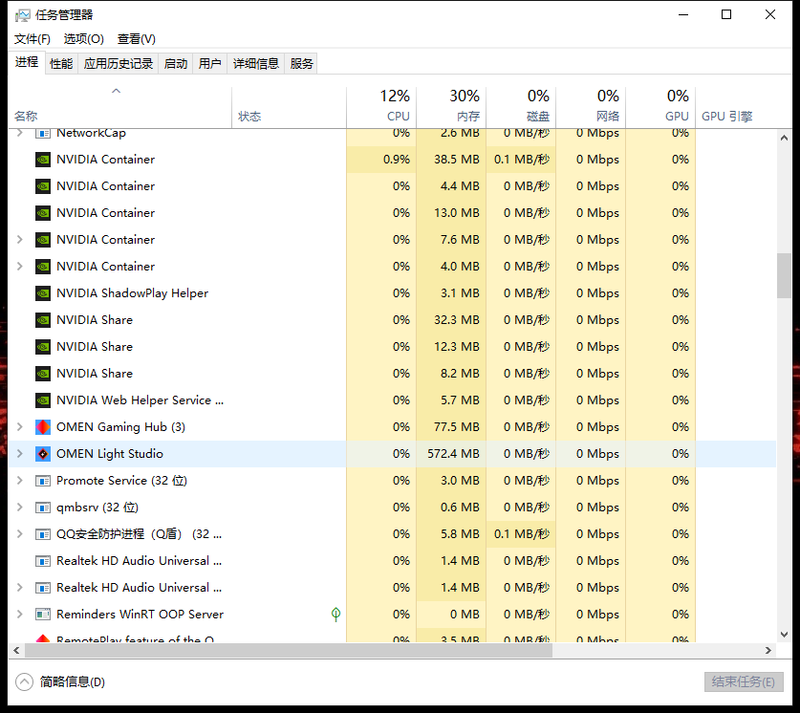Select the 进程 tab

pos(27,62)
